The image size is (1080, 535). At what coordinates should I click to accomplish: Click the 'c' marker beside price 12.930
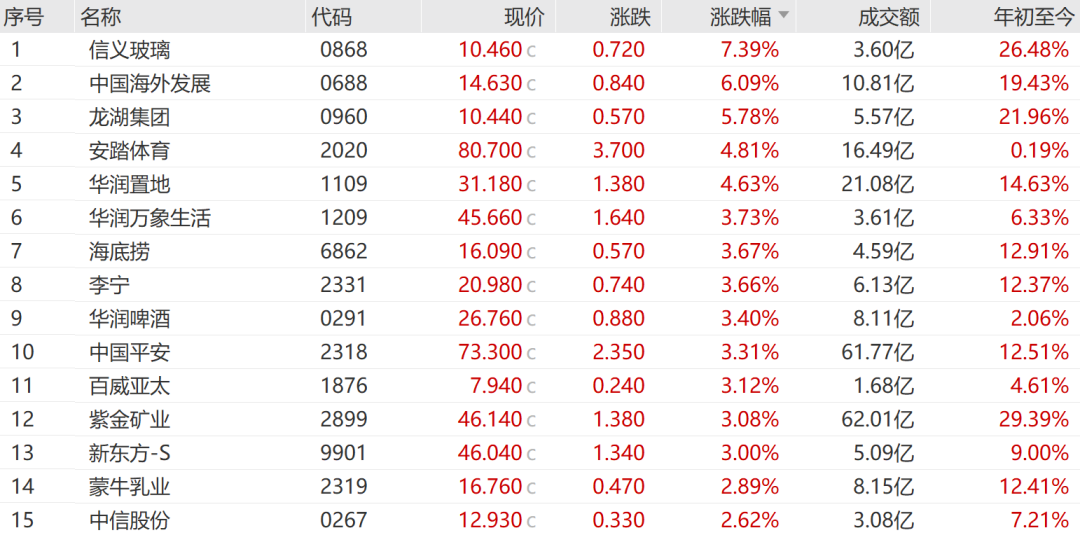532,521
